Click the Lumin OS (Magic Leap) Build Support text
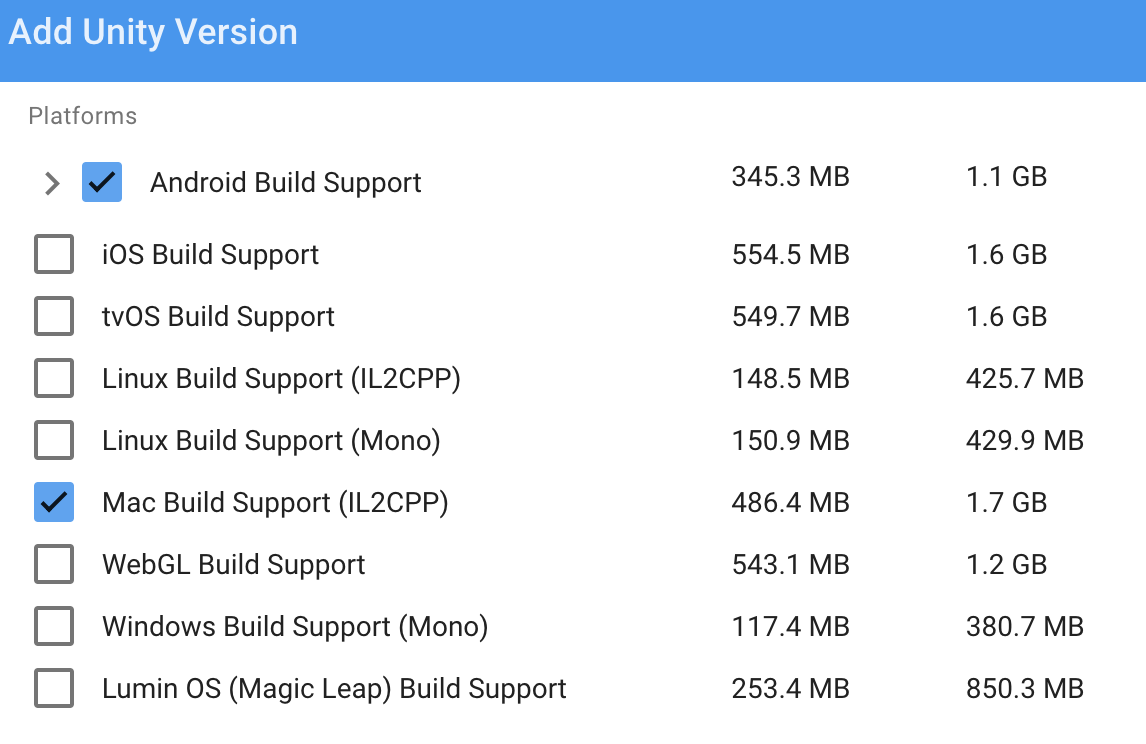The height and width of the screenshot is (744, 1146). [x=334, y=689]
